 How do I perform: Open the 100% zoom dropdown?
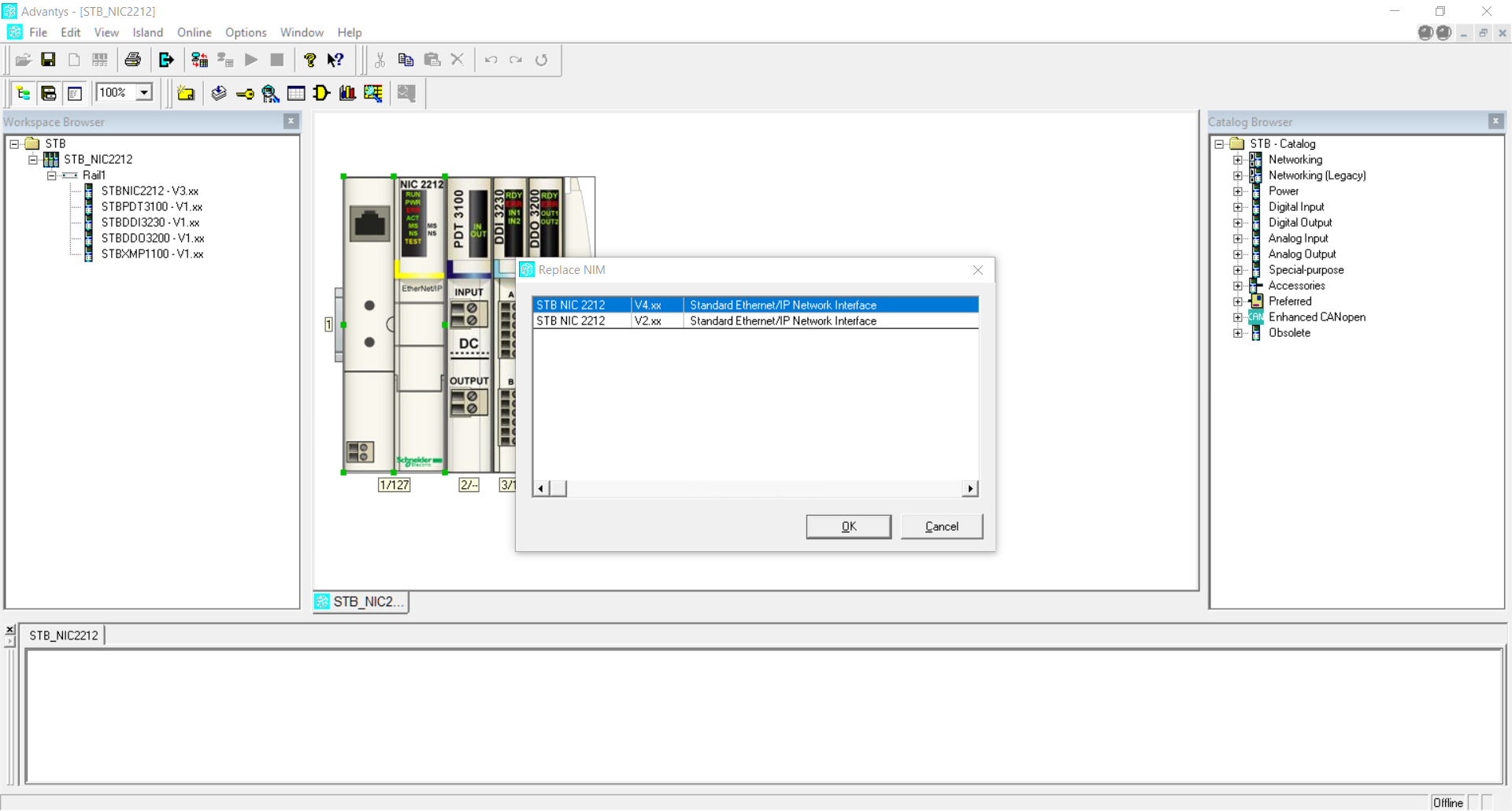click(144, 93)
